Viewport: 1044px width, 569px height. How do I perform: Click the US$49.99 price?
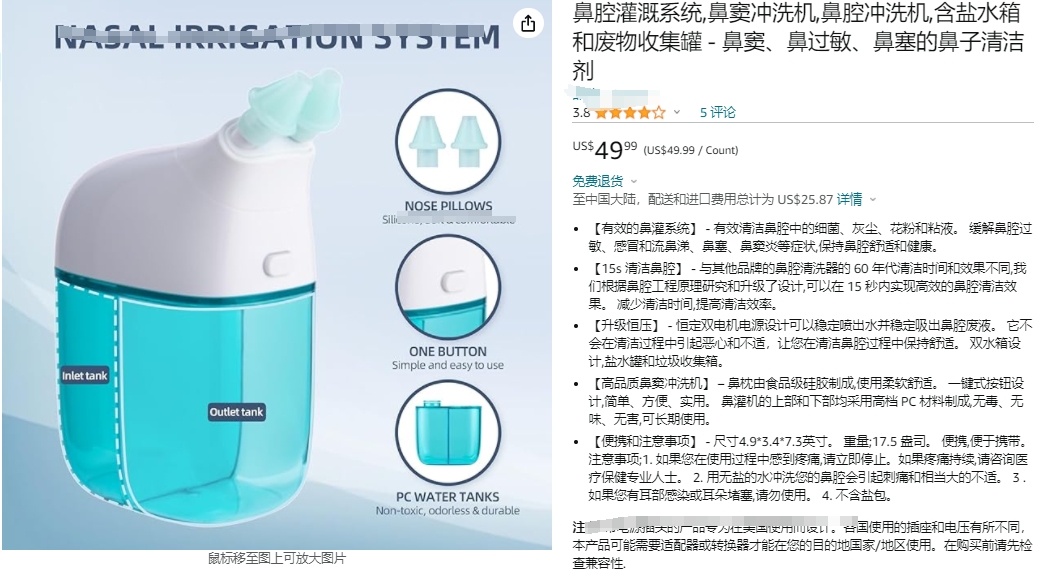605,149
